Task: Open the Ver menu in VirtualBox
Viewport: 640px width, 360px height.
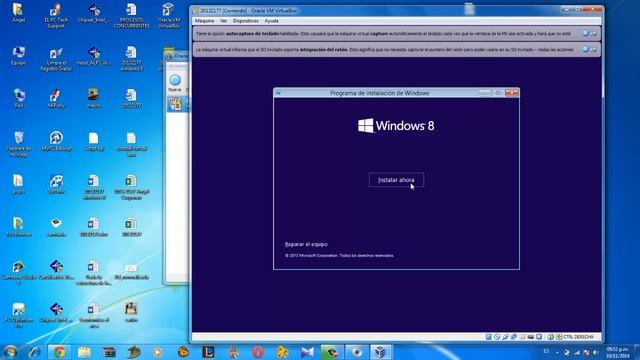Action: [x=224, y=21]
